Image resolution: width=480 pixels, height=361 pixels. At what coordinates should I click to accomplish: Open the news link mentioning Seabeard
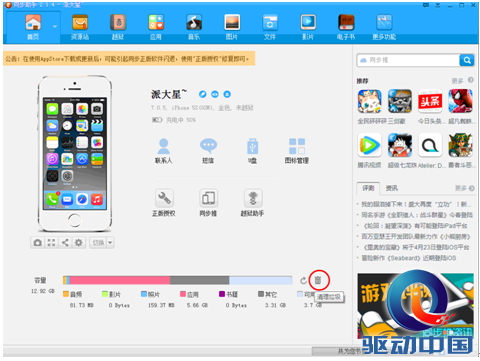coord(409,258)
